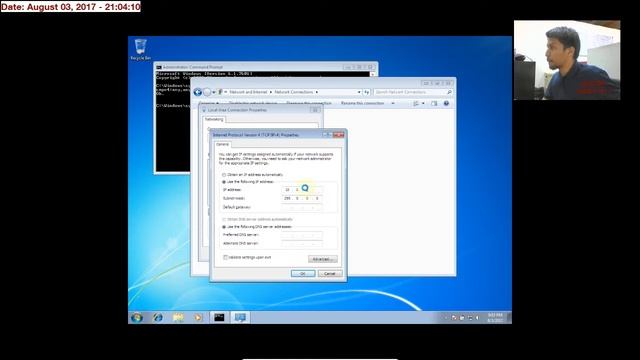The height and width of the screenshot is (360, 640).
Task: Click Diagnose this connection in toolbar
Action: pyautogui.click(x=309, y=104)
